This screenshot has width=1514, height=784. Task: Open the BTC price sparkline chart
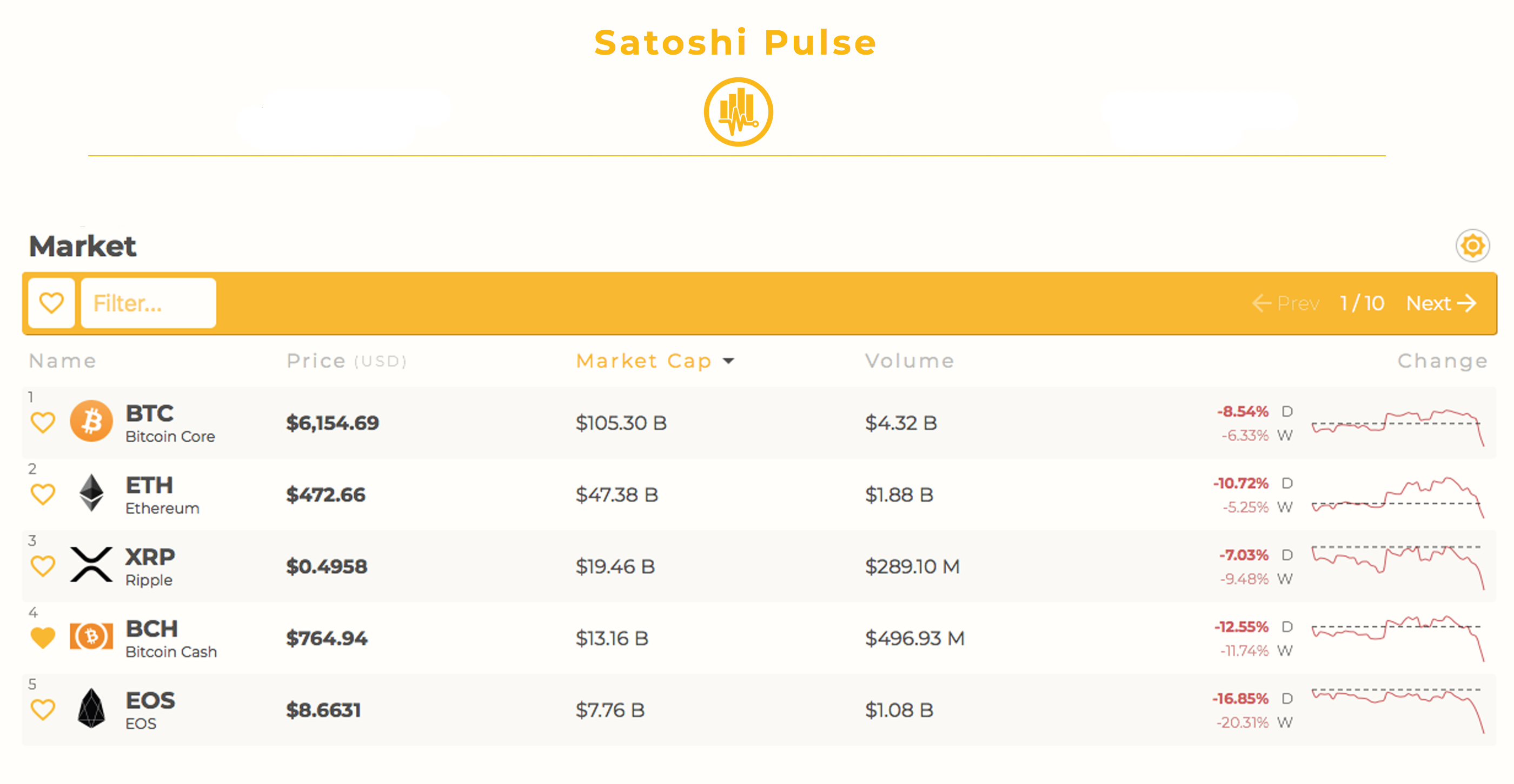pyautogui.click(x=1398, y=427)
